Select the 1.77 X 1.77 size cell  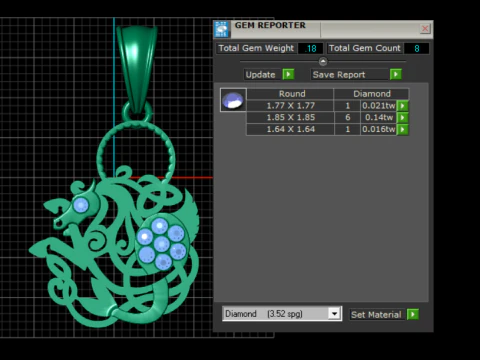pos(290,106)
